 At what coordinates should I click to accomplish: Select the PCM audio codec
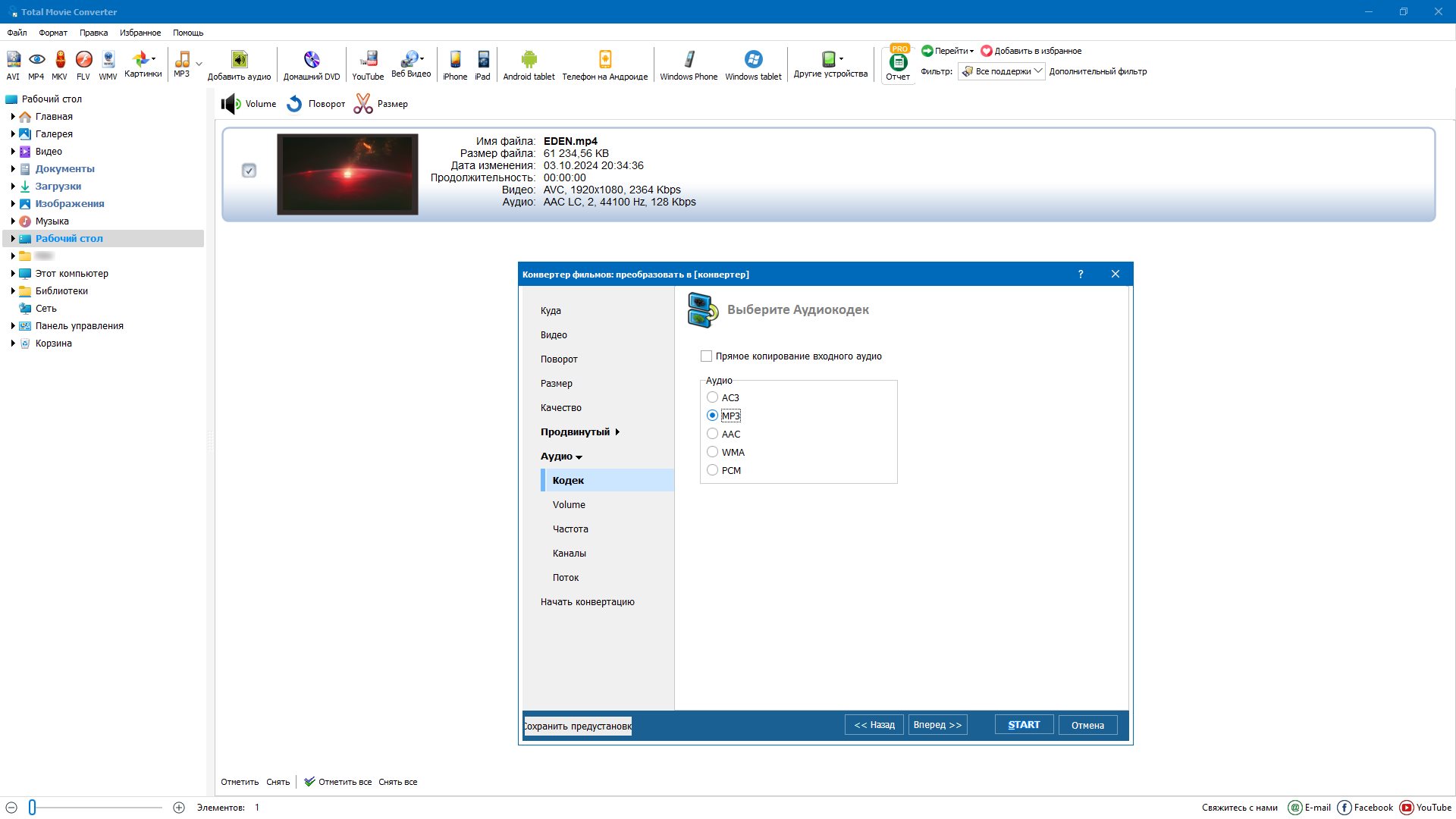coord(712,470)
